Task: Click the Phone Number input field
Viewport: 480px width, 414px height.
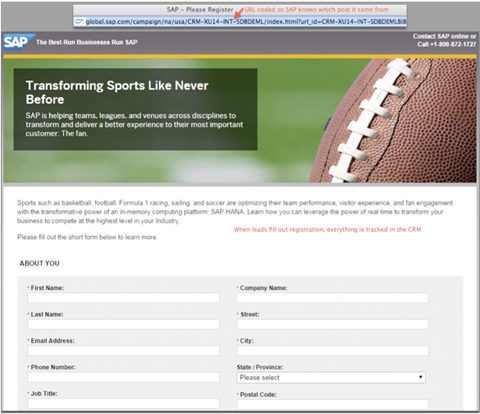Action: point(123,377)
